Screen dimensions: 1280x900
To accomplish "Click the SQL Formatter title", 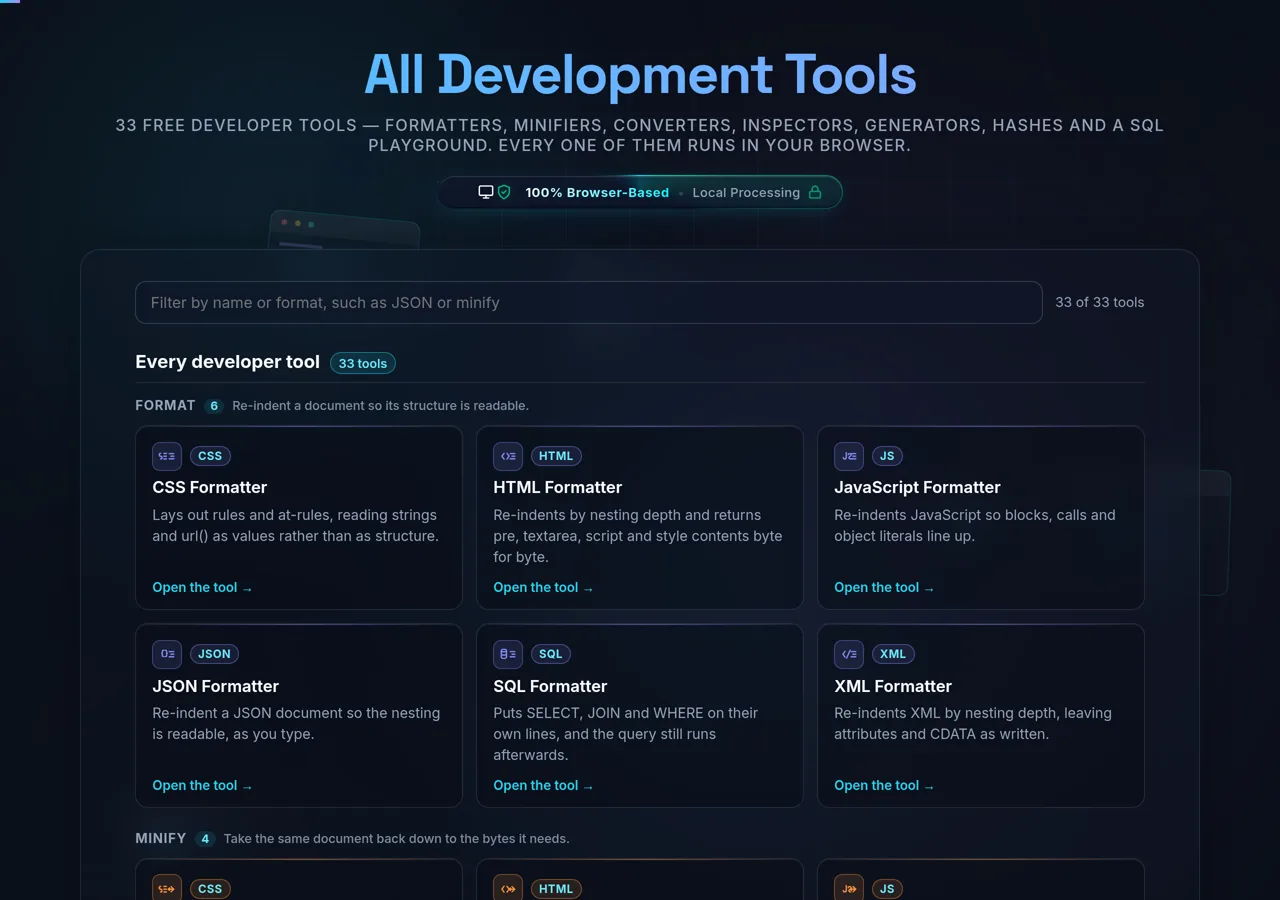I will click(x=550, y=686).
